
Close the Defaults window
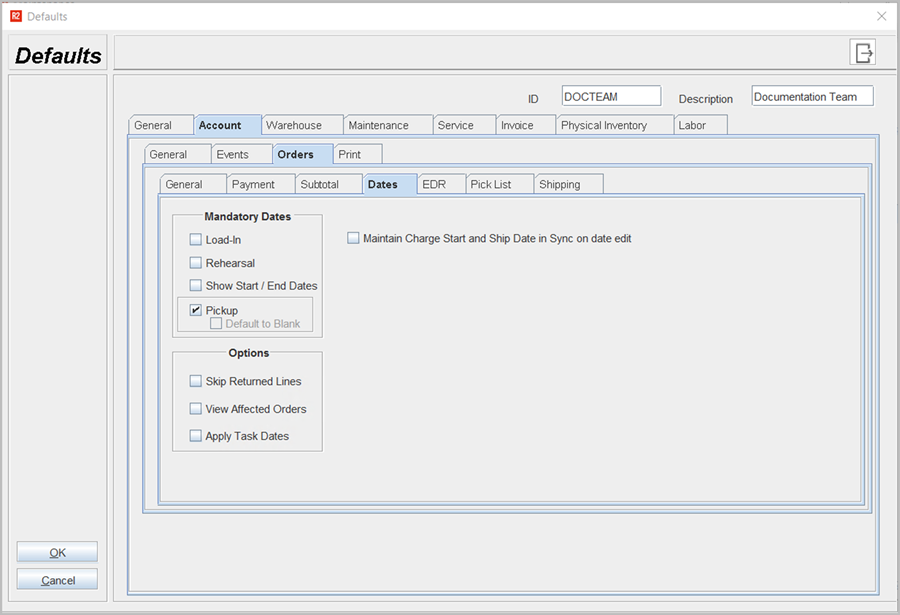[882, 16]
